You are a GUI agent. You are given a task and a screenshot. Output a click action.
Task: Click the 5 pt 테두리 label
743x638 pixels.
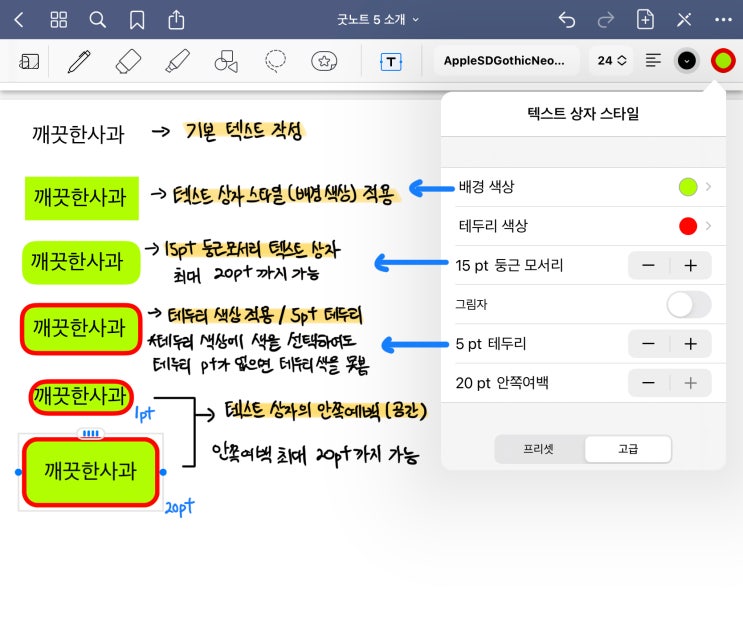tap(491, 344)
